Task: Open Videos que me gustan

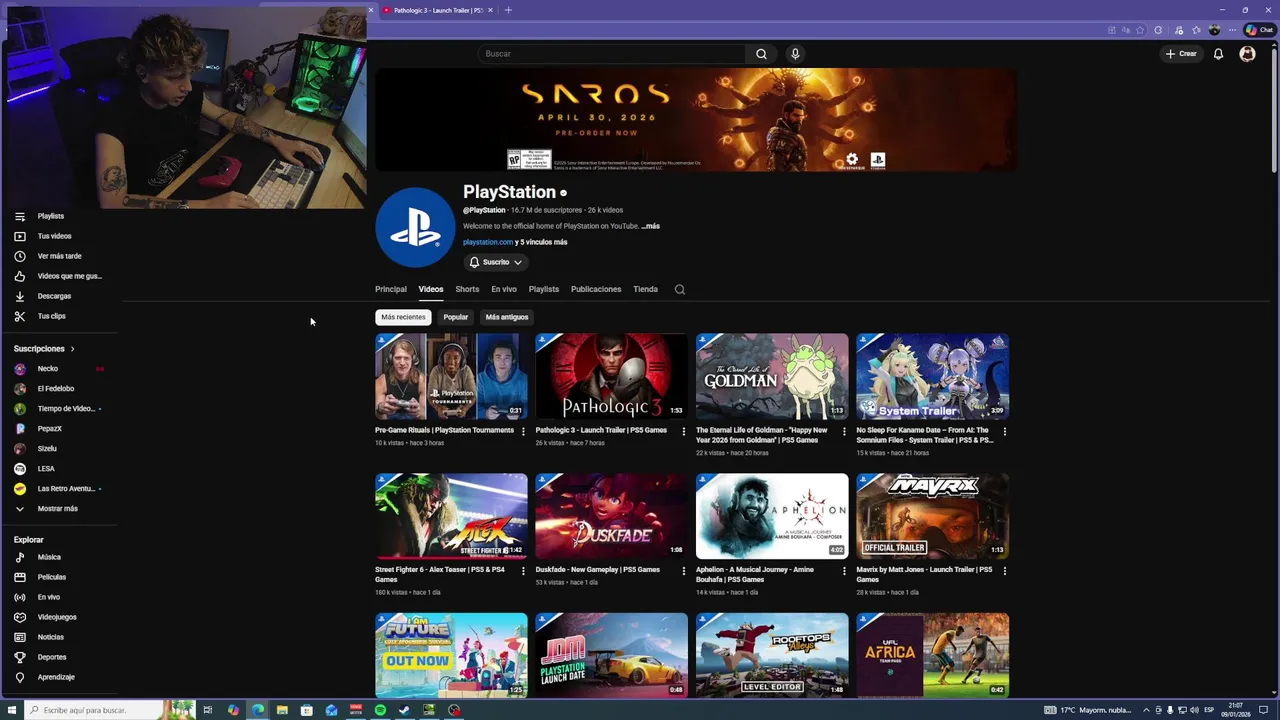Action: click(60, 276)
